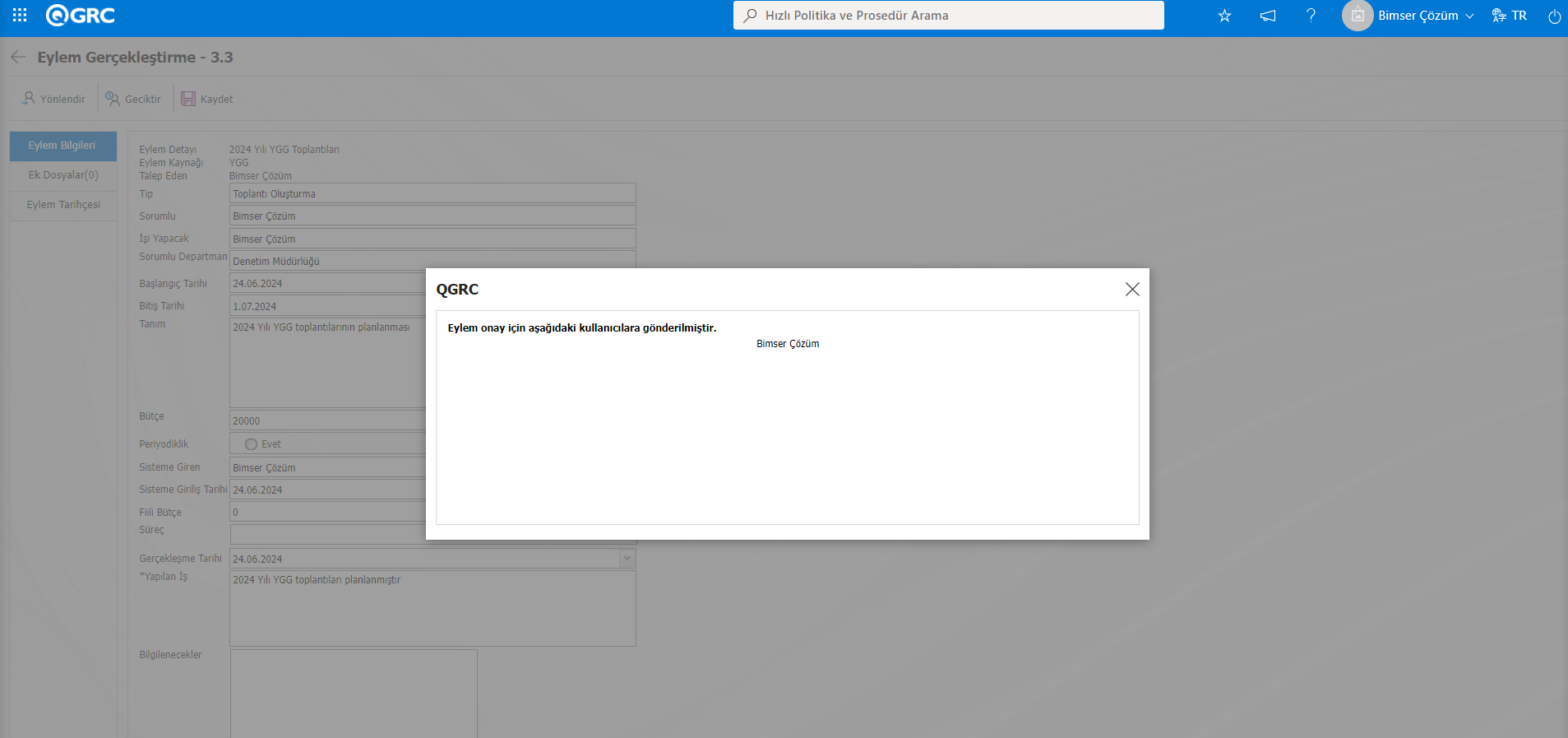Image resolution: width=1568 pixels, height=738 pixels.
Task: Open favorites star icon
Action: [x=1224, y=15]
